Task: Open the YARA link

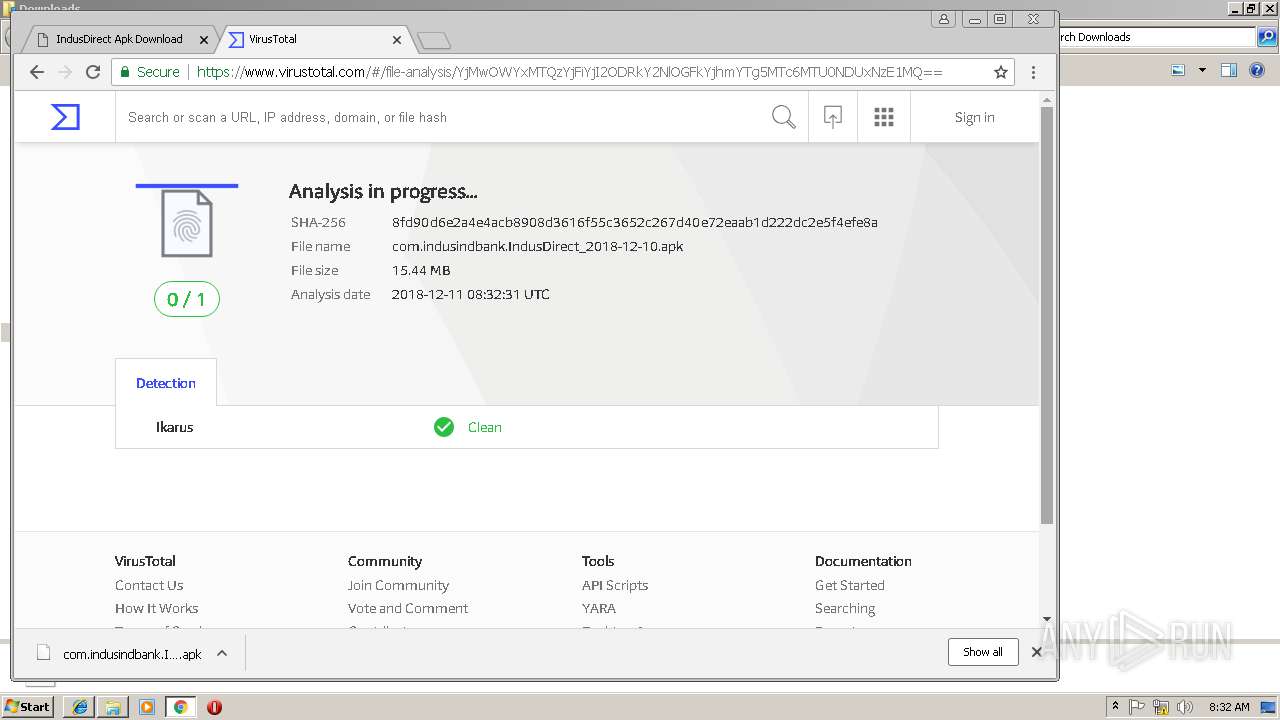Action: tap(599, 608)
